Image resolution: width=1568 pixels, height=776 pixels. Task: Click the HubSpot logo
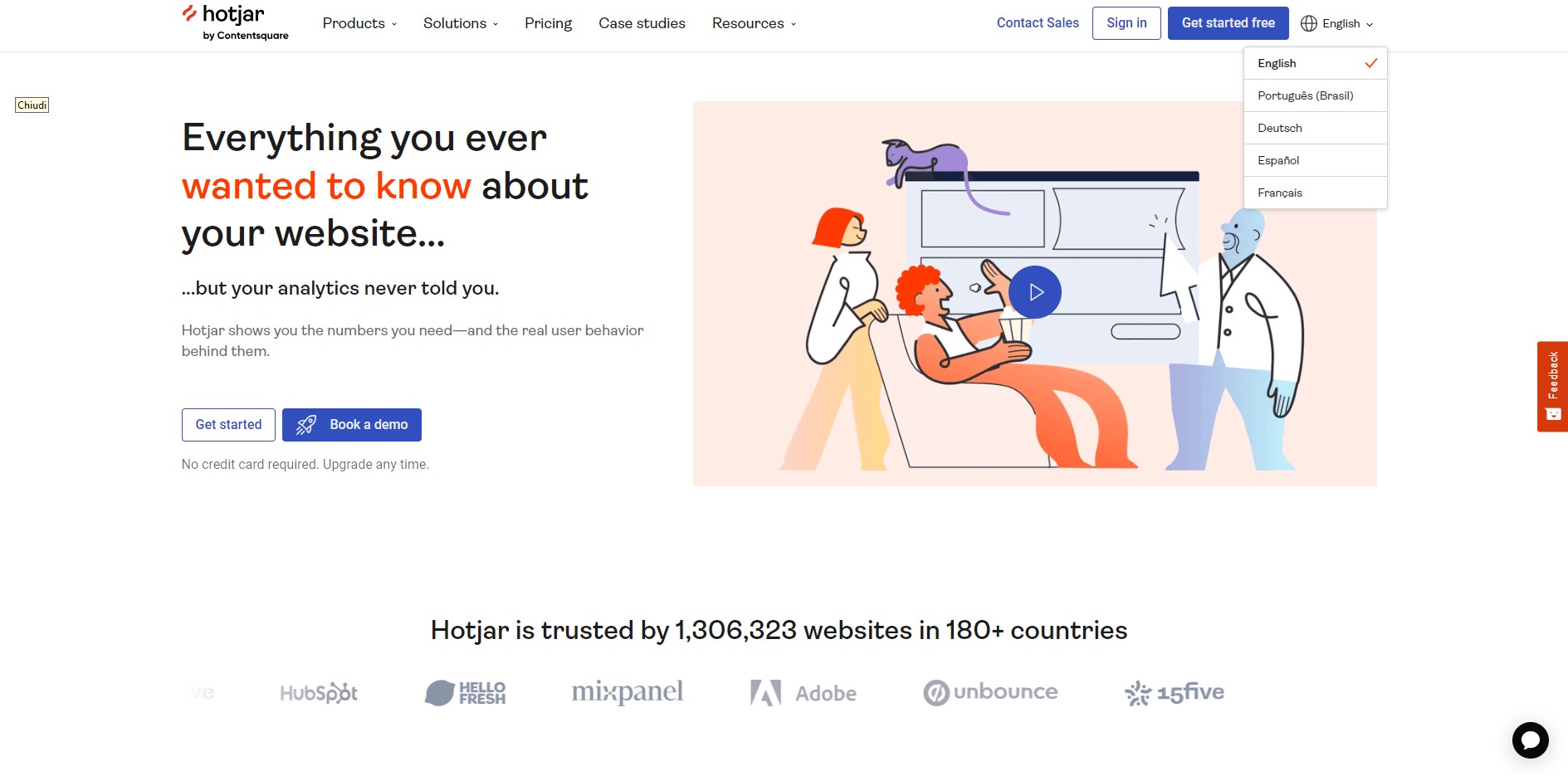[319, 693]
